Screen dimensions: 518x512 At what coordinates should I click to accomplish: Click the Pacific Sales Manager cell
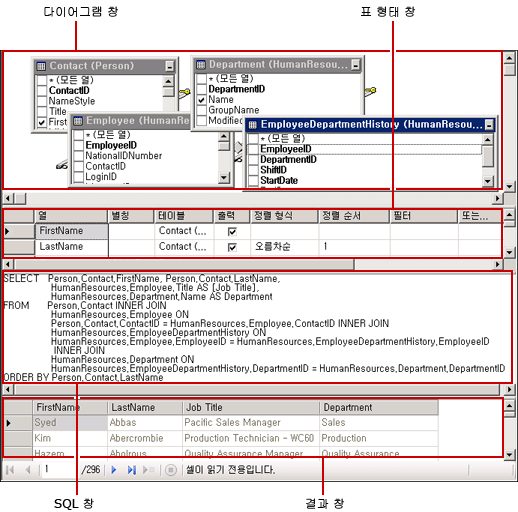tap(251, 423)
